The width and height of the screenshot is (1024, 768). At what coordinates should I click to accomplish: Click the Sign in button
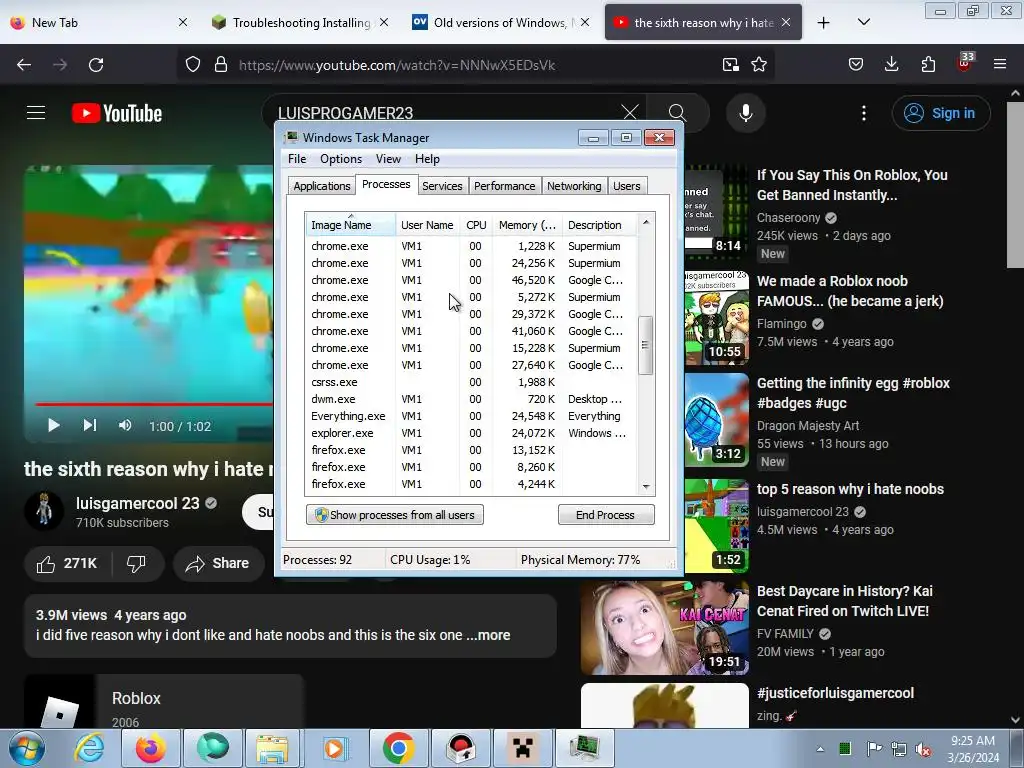[940, 113]
